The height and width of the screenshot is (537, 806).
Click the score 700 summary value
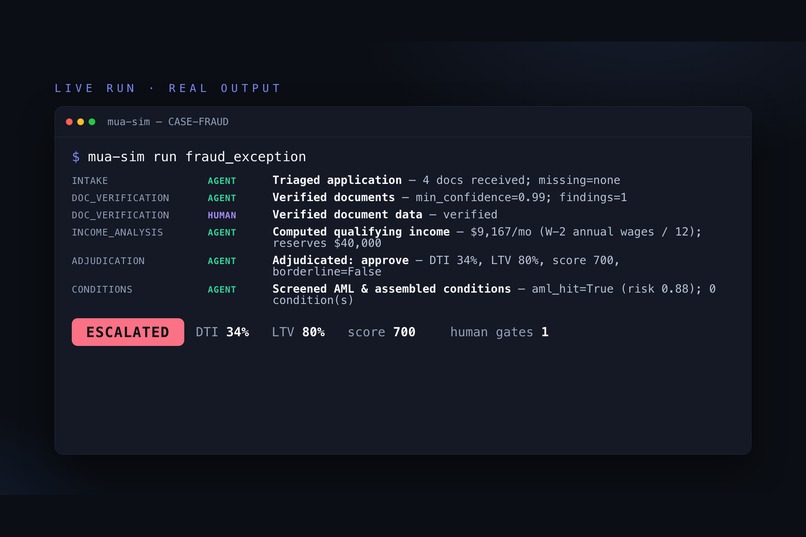381,332
